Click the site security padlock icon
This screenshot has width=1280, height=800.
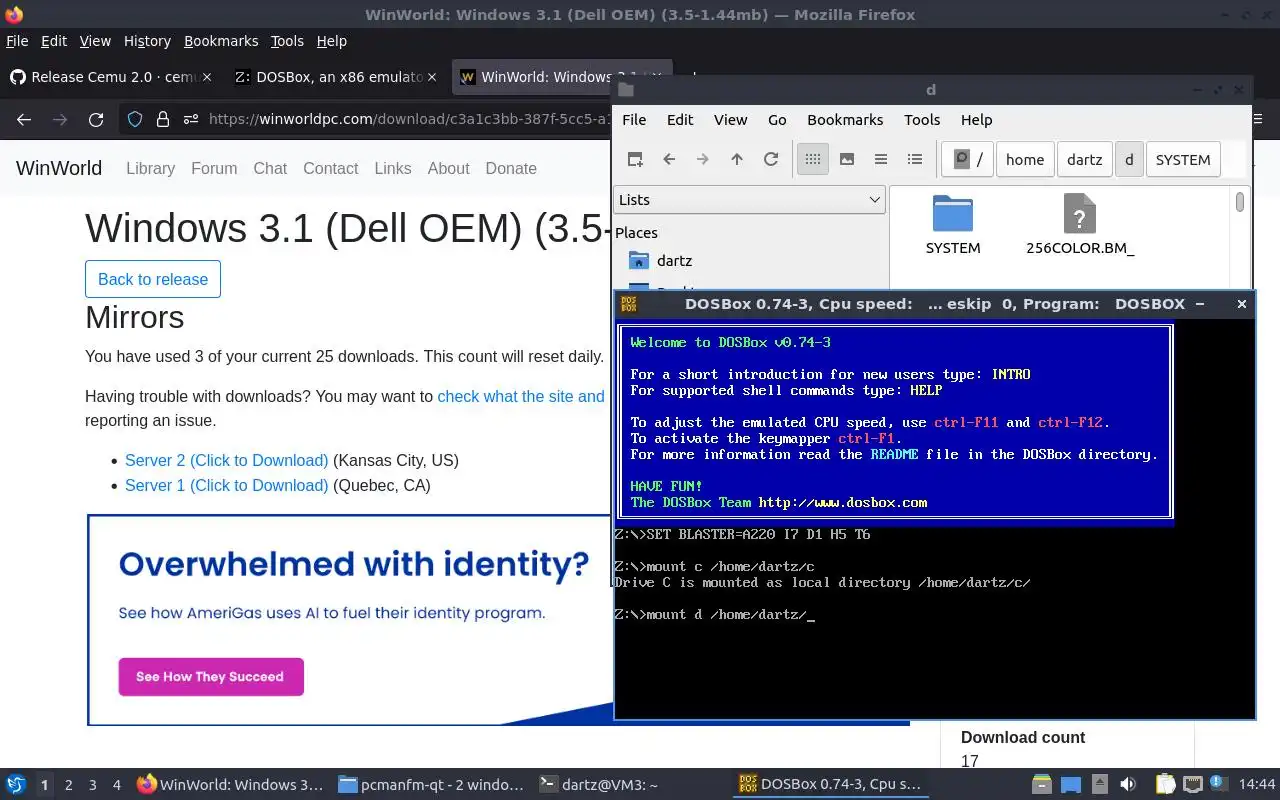(163, 119)
